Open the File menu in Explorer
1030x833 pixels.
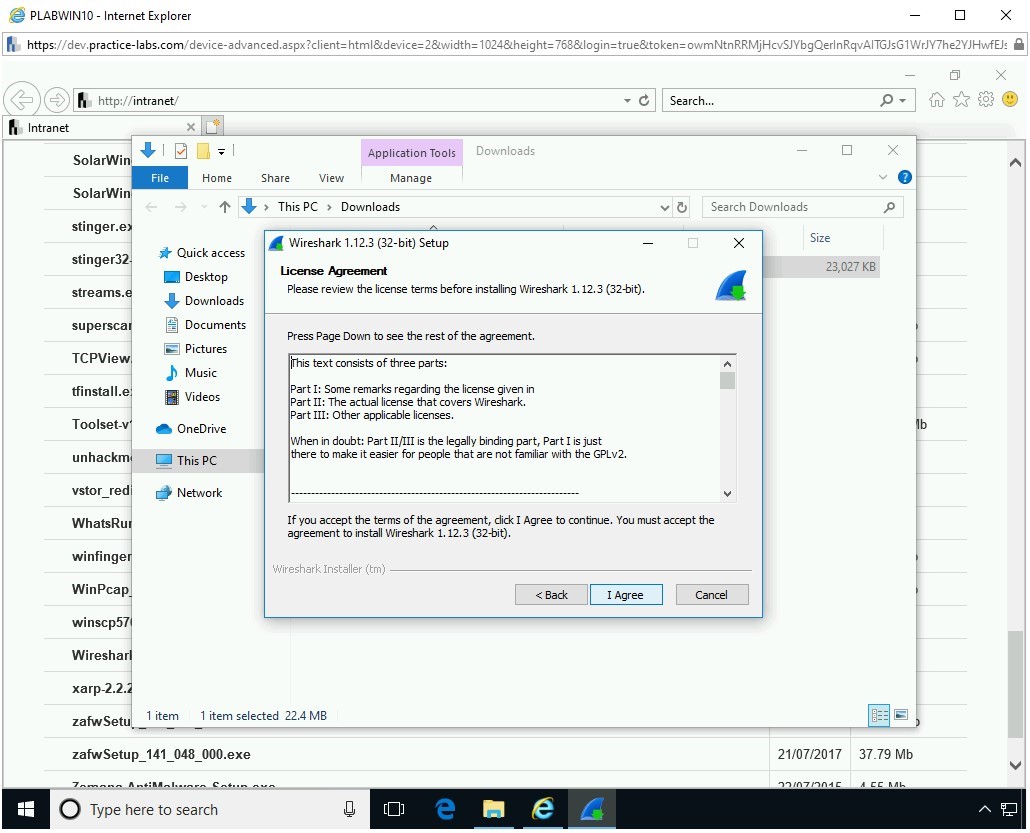click(x=160, y=178)
